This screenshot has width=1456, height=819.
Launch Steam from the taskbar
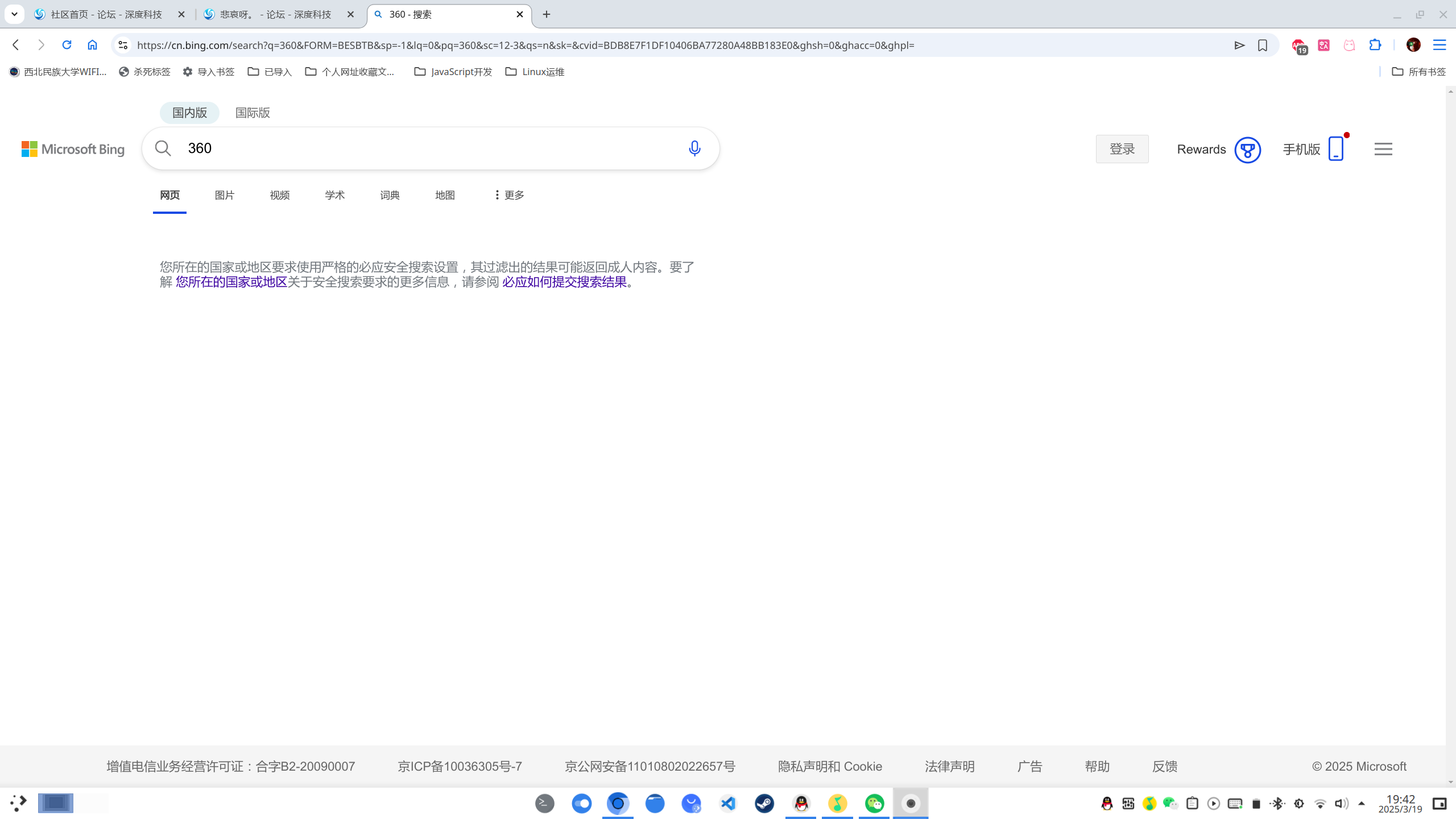tap(764, 804)
